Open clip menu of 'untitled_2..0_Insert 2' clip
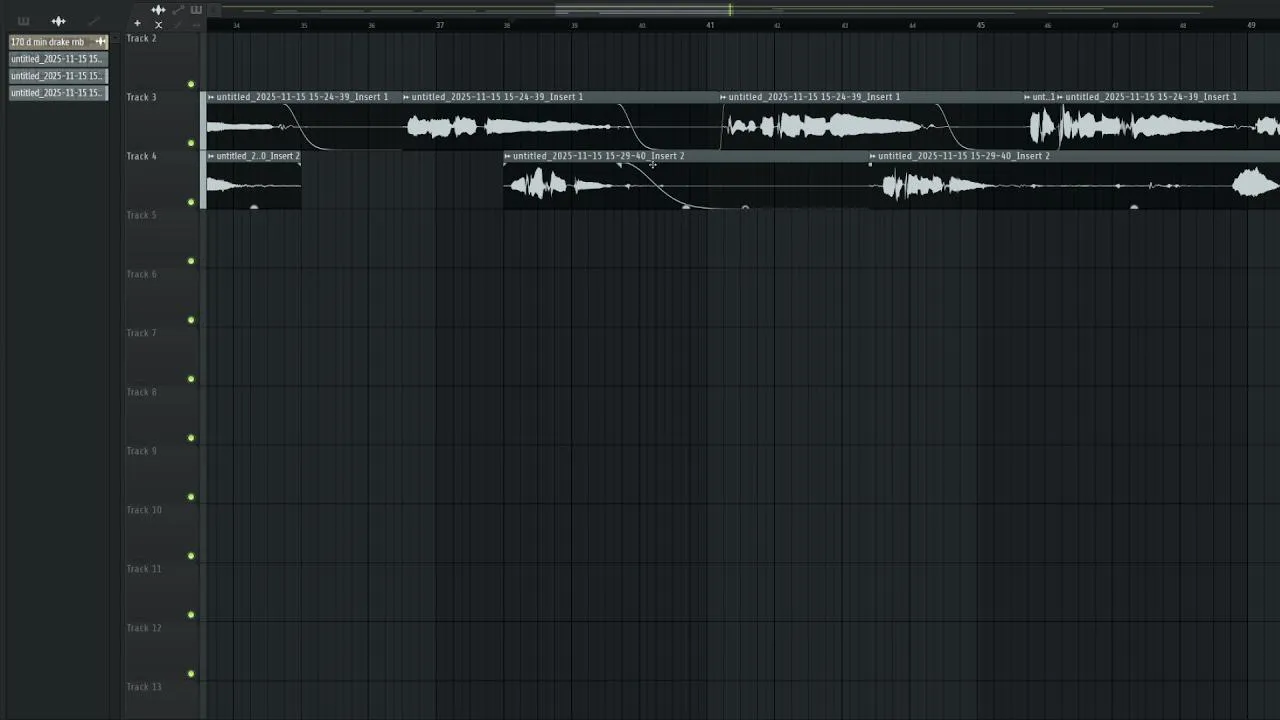 click(x=211, y=156)
